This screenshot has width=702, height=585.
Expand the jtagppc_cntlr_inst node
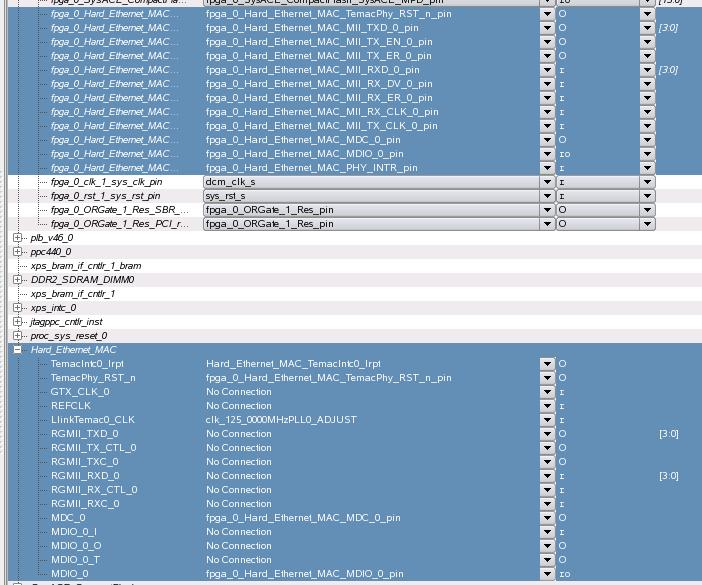[18, 322]
